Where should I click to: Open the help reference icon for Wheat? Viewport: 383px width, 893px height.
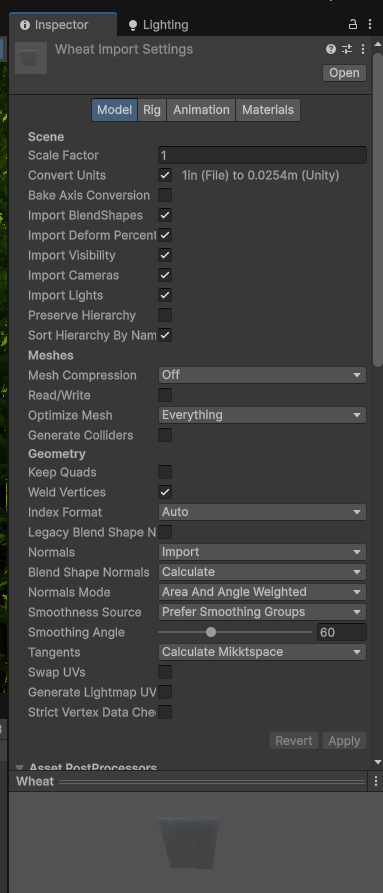[x=331, y=49]
